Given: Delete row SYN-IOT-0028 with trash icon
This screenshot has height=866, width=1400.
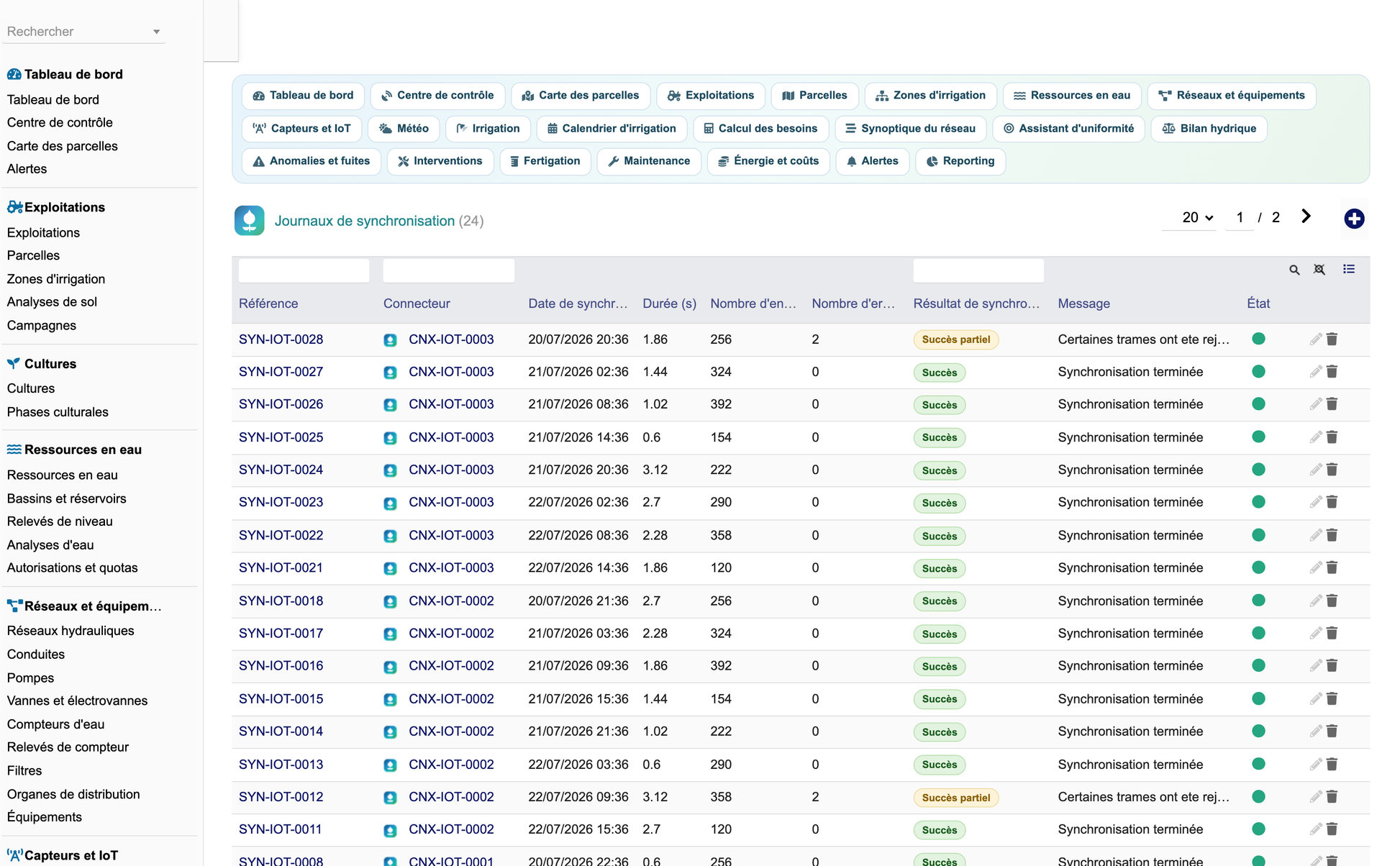Looking at the screenshot, I should click(x=1332, y=339).
